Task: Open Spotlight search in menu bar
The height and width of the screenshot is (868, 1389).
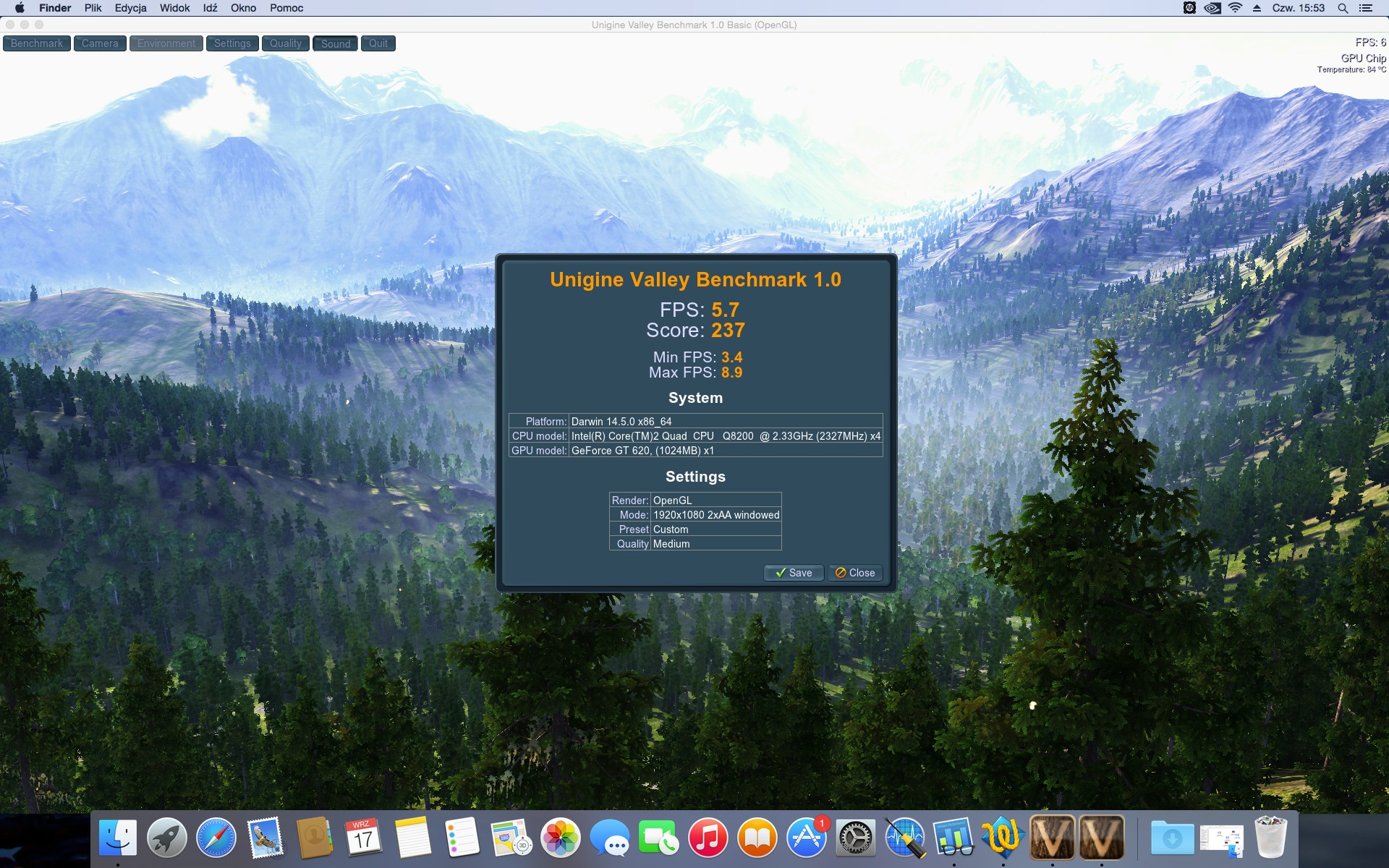Action: coord(1343,8)
